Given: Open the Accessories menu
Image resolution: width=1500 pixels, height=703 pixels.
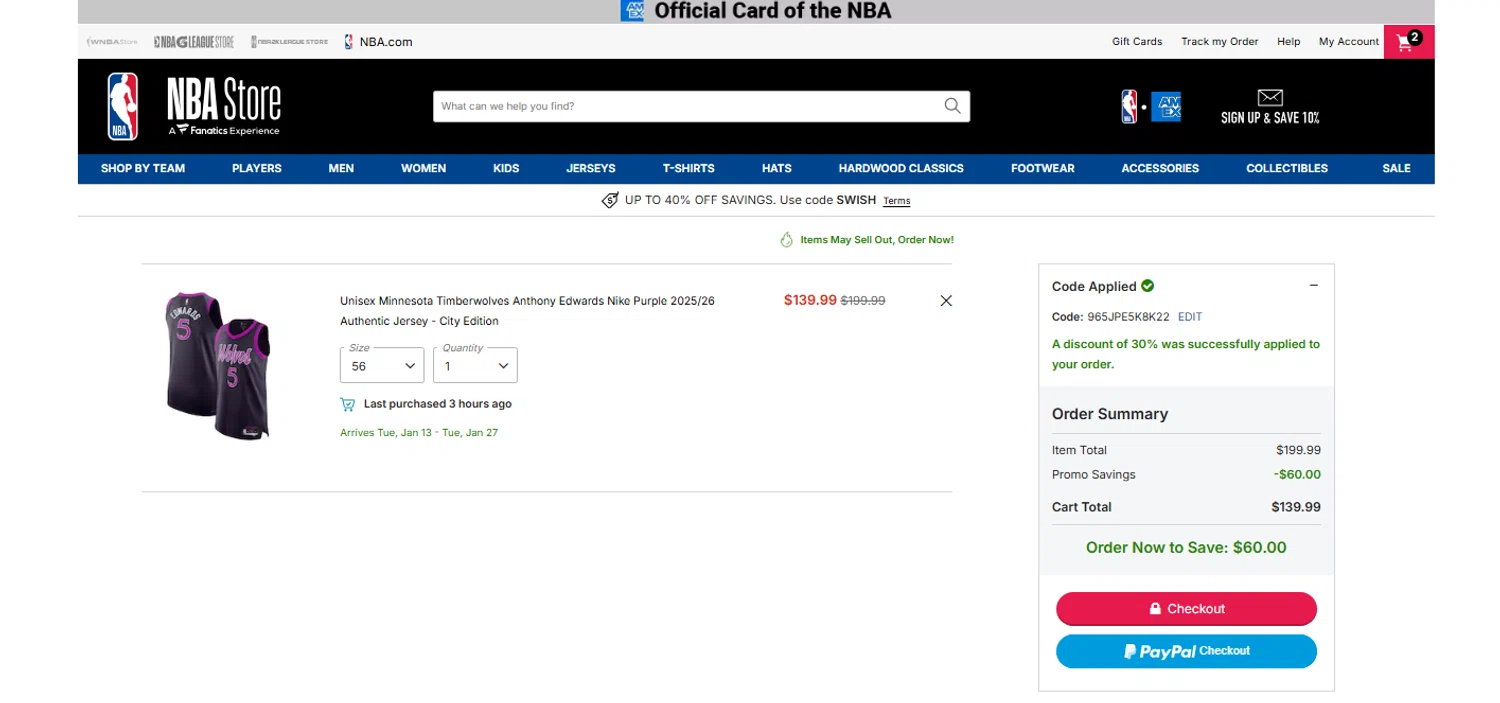Looking at the screenshot, I should tap(1160, 168).
